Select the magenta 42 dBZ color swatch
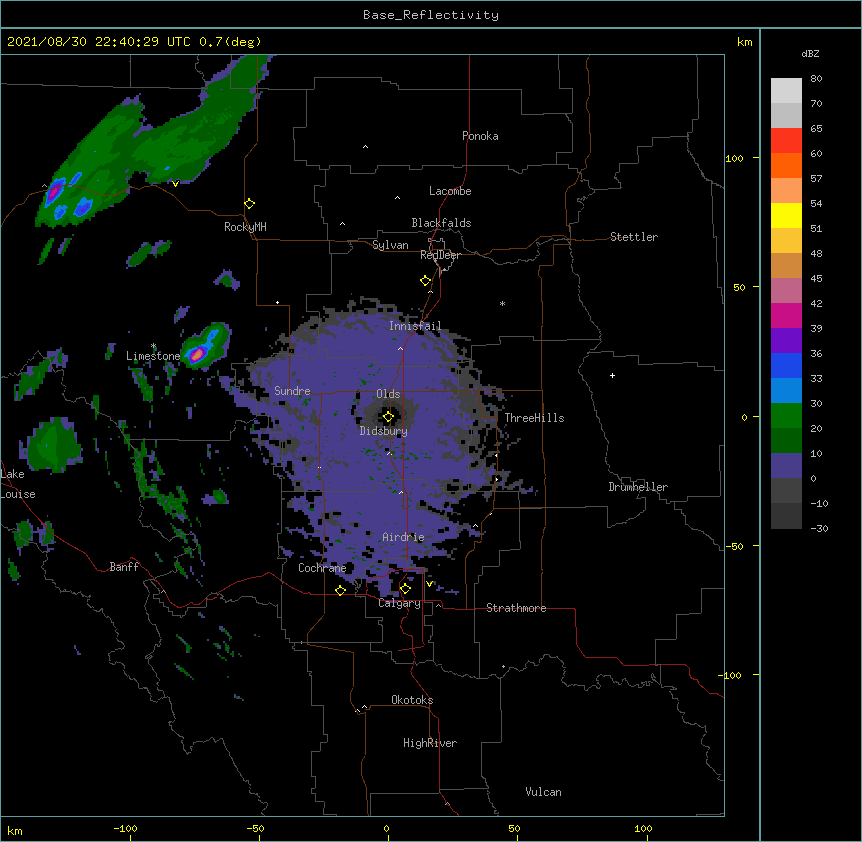The height and width of the screenshot is (842, 862). (x=786, y=315)
